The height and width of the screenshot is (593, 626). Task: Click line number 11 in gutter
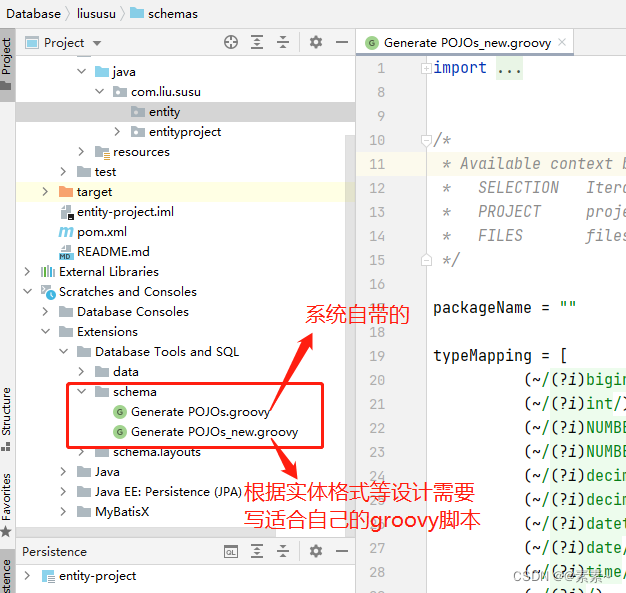[x=376, y=164]
